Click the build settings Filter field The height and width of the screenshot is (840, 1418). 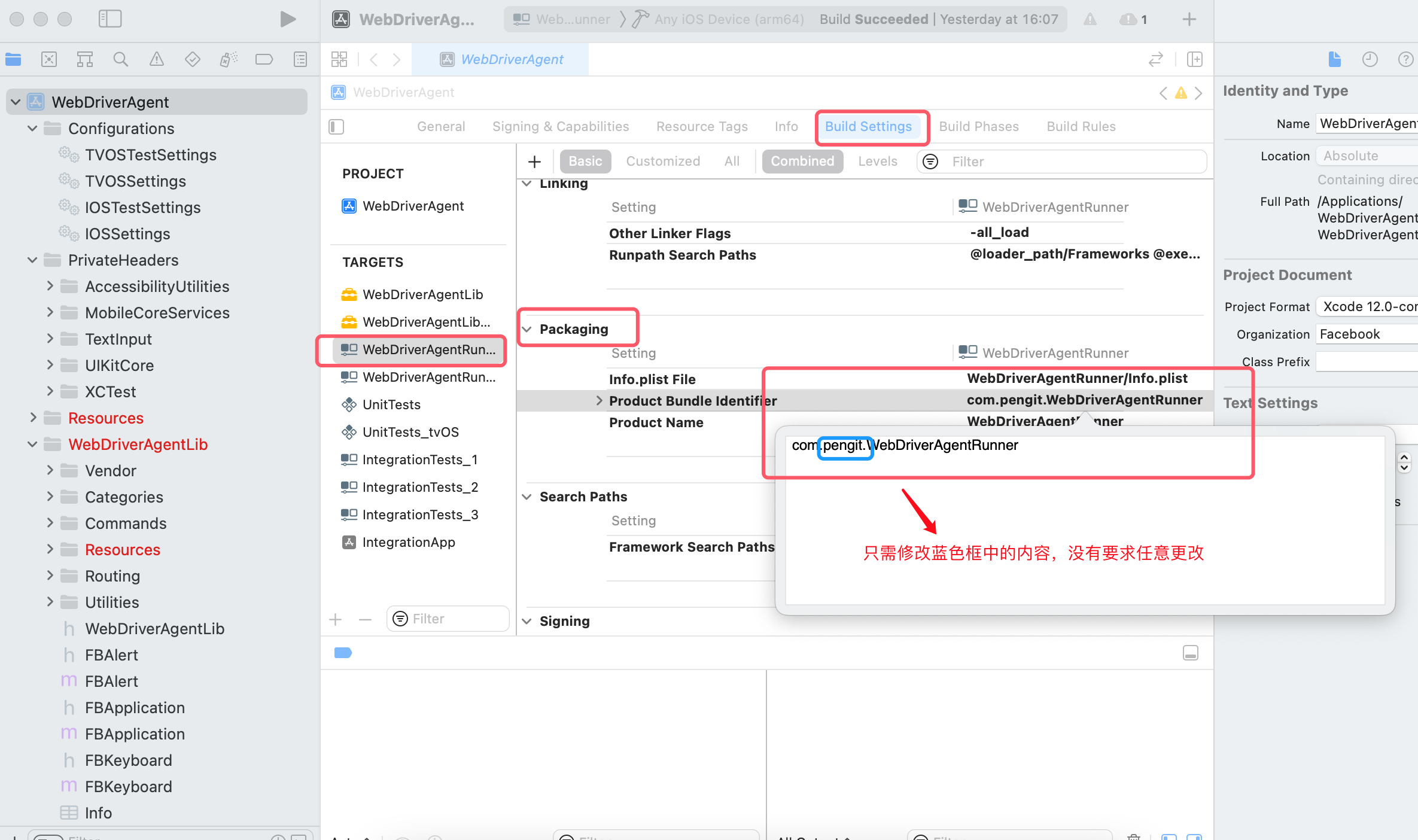click(1061, 162)
